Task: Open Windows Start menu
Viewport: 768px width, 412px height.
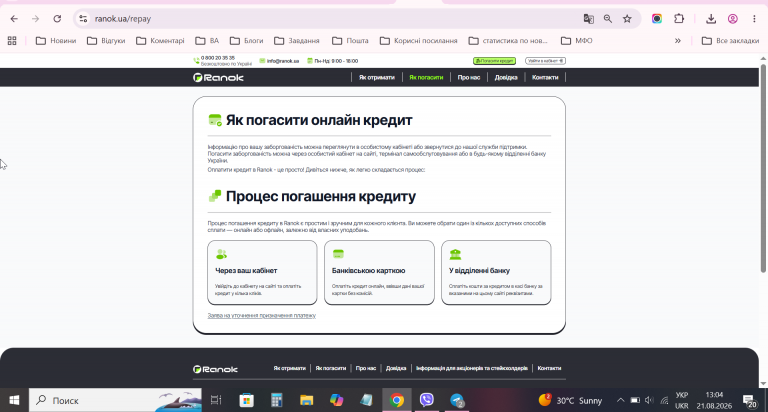Action: click(14, 400)
